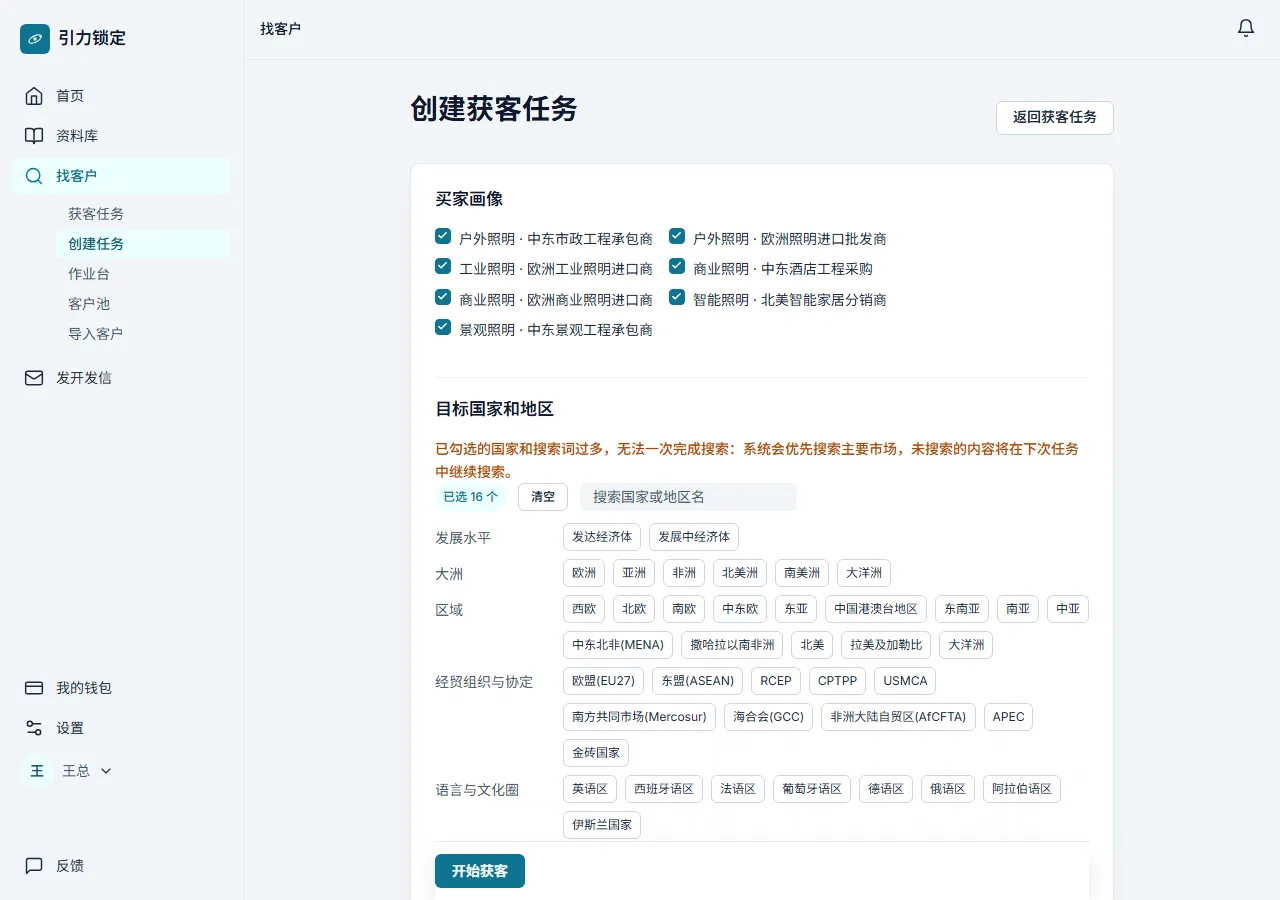Click the 找客户 magnifier icon
1280x900 pixels.
pyautogui.click(x=34, y=176)
